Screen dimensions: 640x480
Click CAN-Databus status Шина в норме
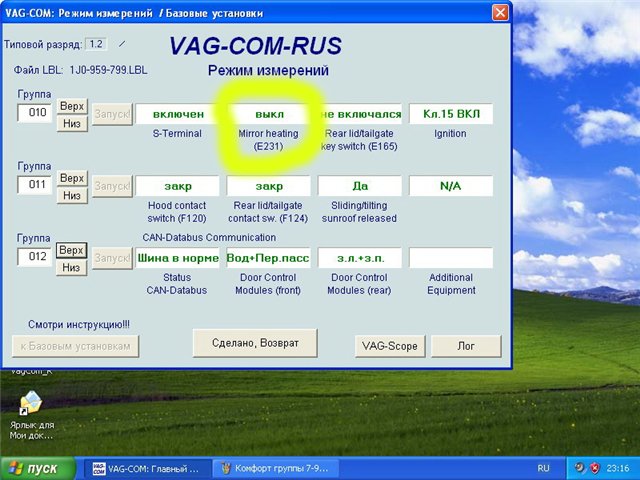point(177,258)
